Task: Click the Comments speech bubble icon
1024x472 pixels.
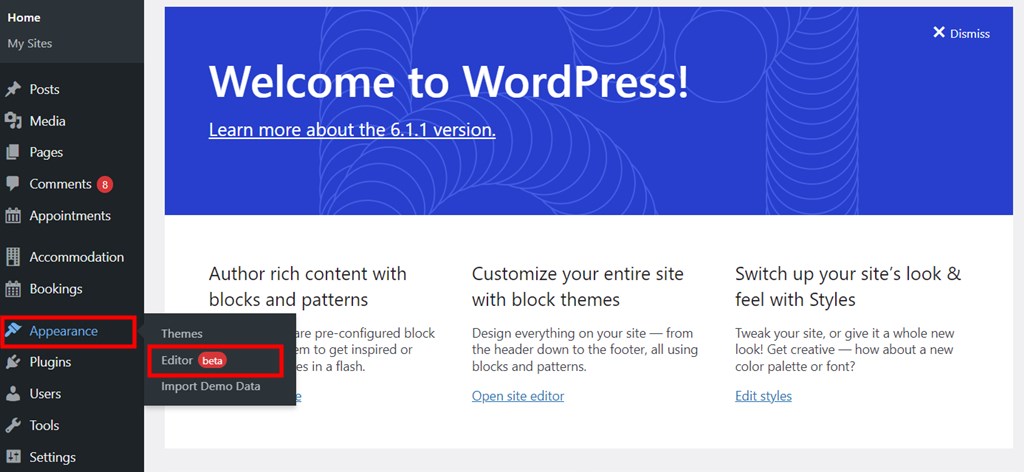Action: point(13,183)
